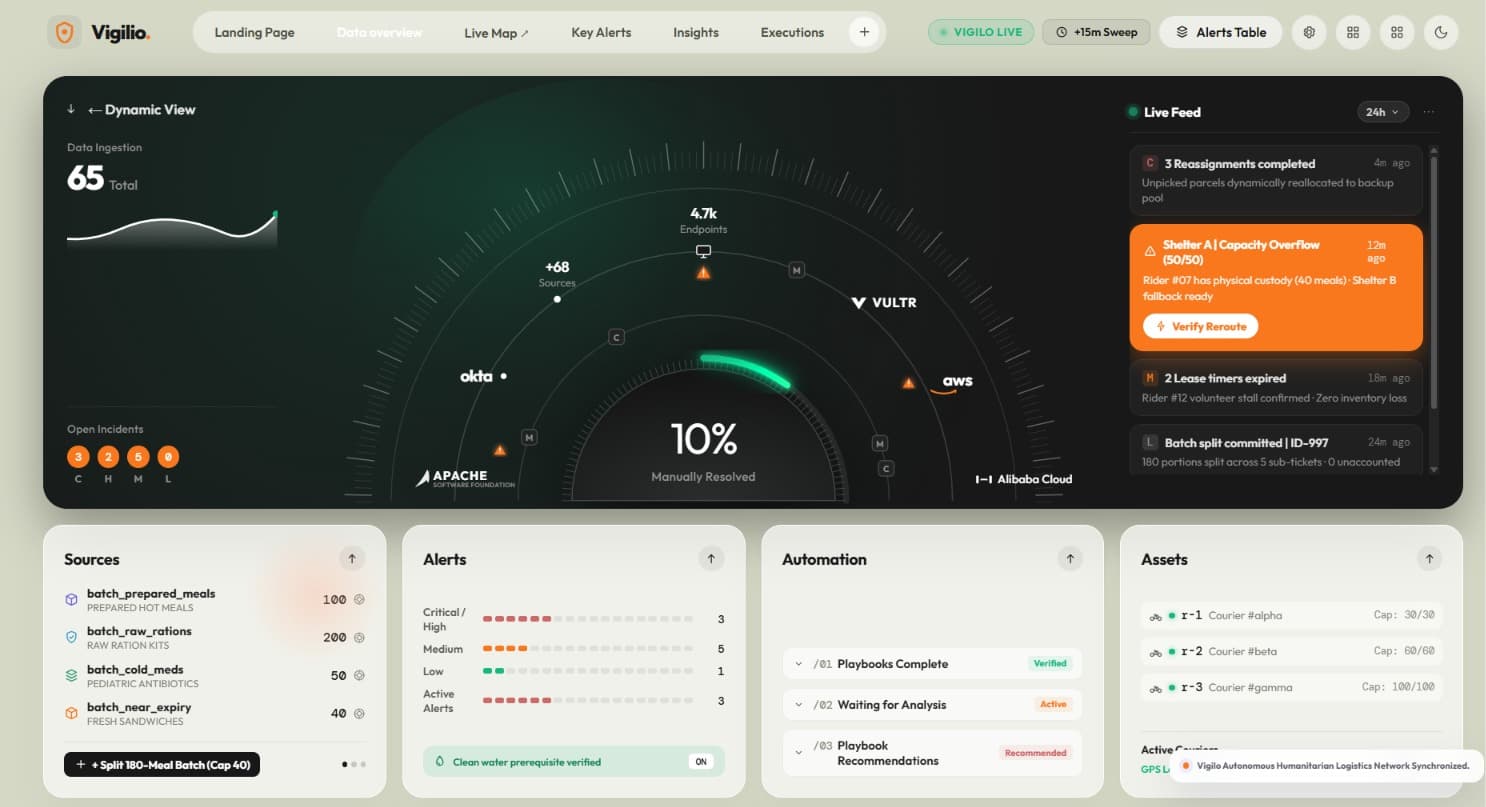
Task: Open the Insights tab
Action: pyautogui.click(x=696, y=32)
